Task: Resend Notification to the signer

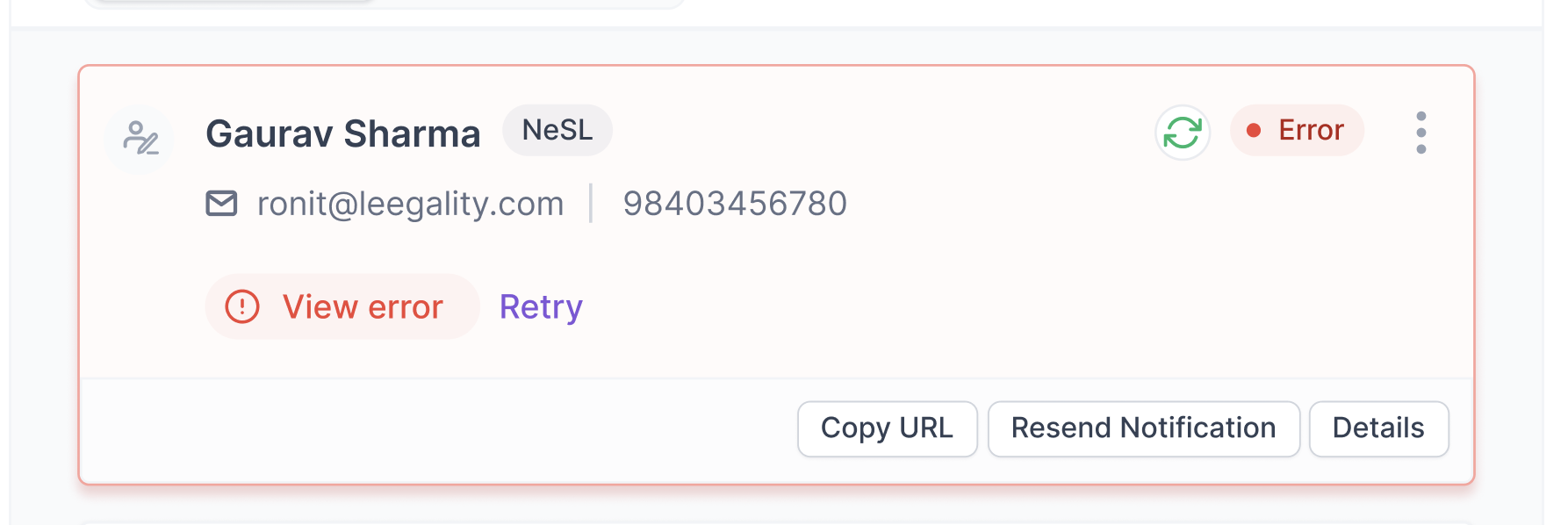Action: (x=1143, y=428)
